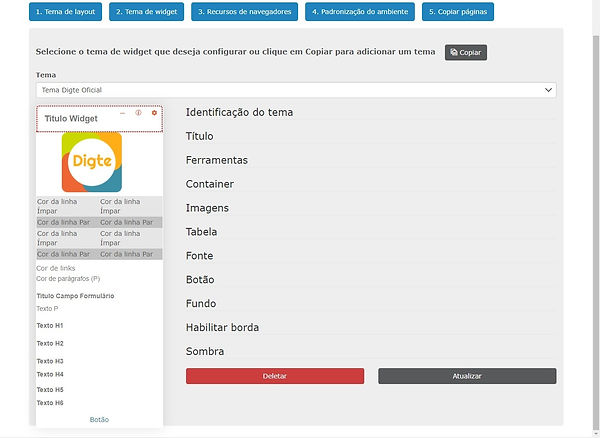Expand Identificação do tema section
This screenshot has height=438, width=600.
point(240,112)
